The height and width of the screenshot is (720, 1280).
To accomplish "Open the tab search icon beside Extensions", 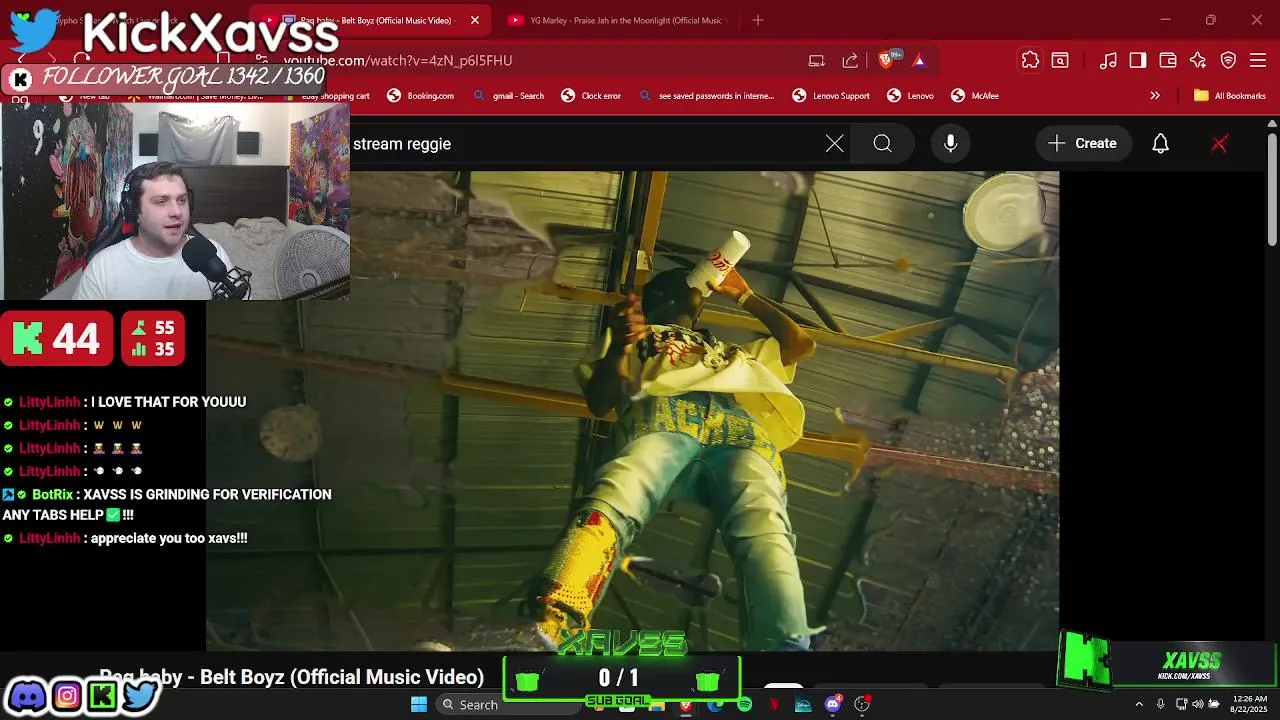I will click(1060, 61).
